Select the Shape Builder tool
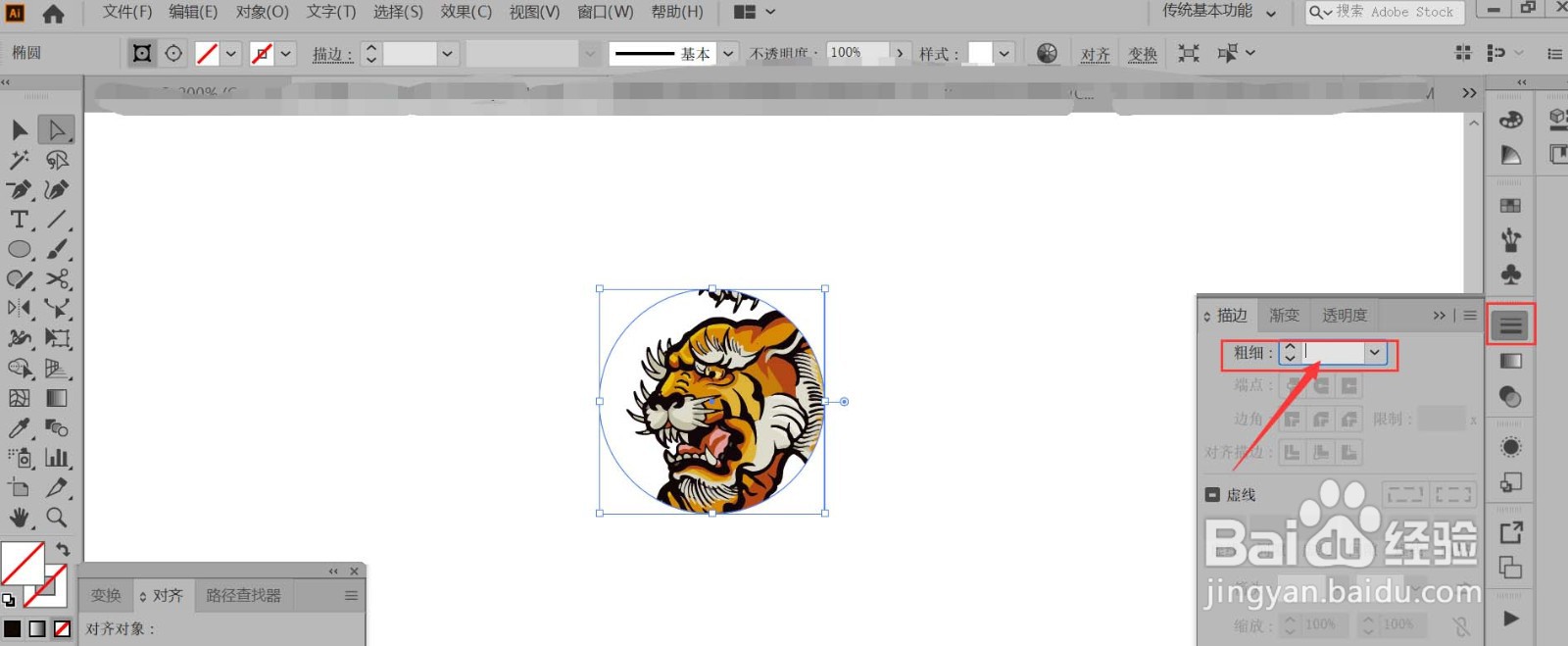The height and width of the screenshot is (646, 1568). click(x=20, y=369)
